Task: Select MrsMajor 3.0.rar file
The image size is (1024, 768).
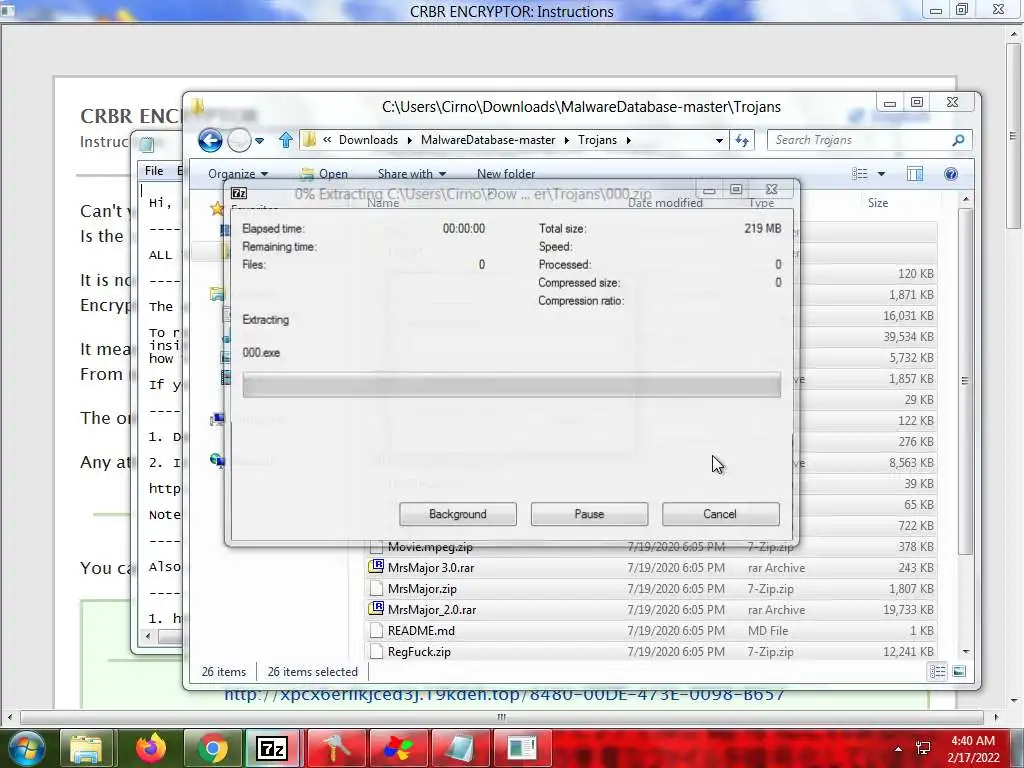Action: pyautogui.click(x=651, y=568)
